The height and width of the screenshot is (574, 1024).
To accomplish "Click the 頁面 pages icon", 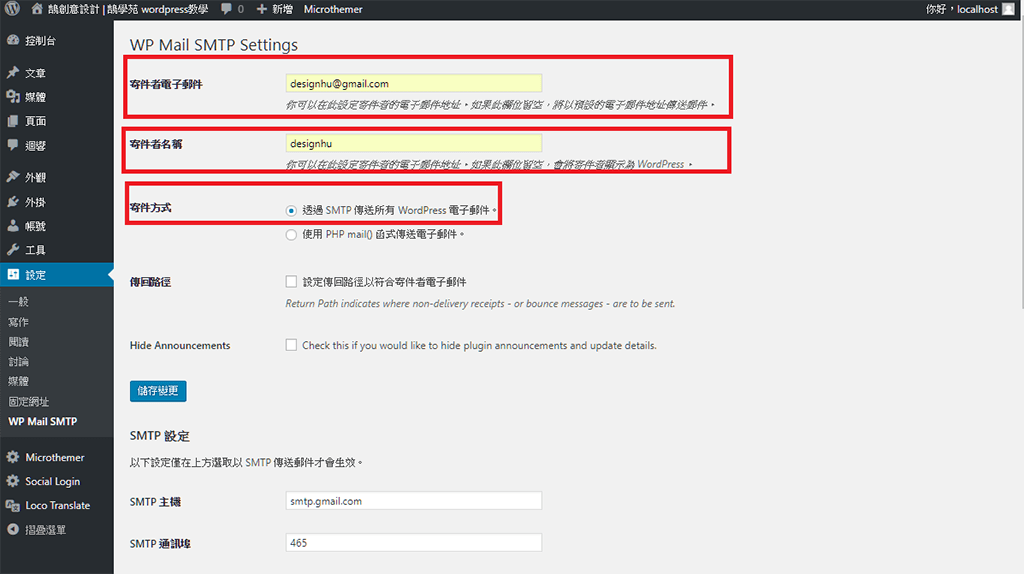I will pos(13,121).
